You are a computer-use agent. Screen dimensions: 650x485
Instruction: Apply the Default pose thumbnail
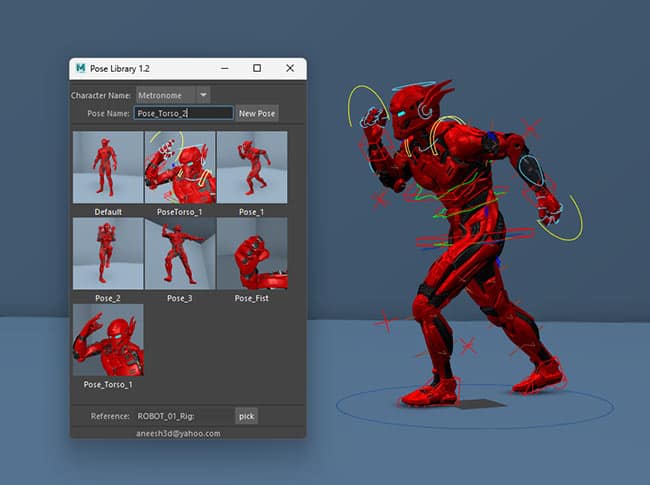(108, 168)
